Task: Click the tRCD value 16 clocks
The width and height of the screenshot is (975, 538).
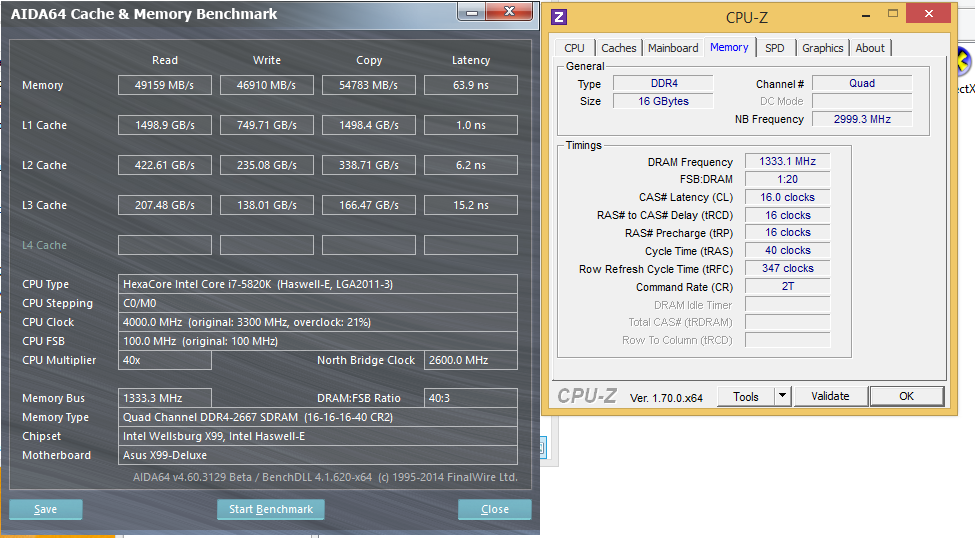Action: click(787, 215)
